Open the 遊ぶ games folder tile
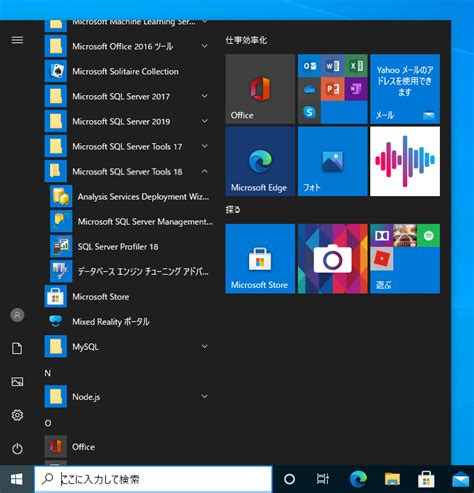The image size is (474, 493). click(405, 259)
